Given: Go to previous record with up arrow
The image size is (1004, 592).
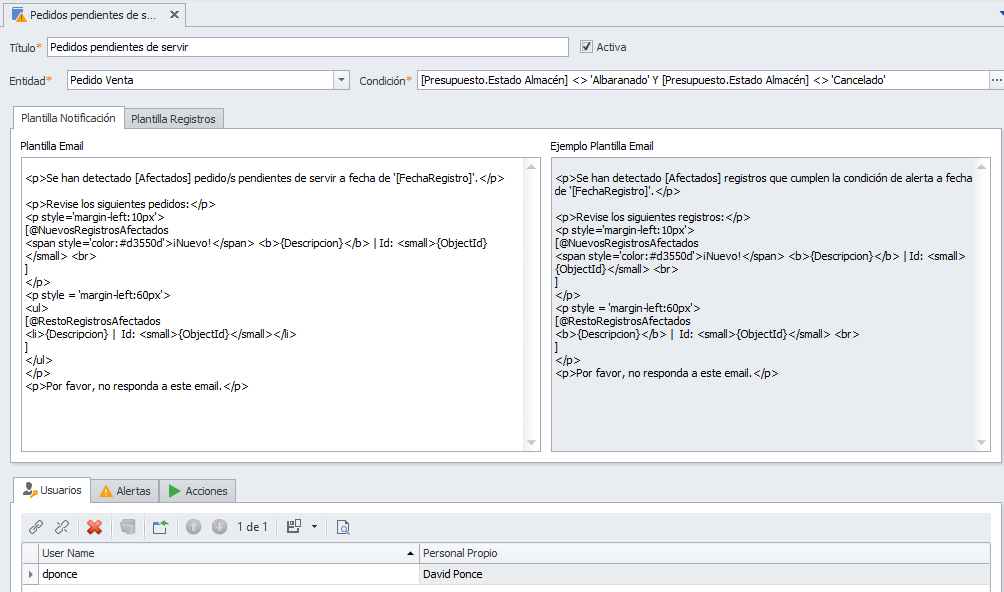Looking at the screenshot, I should (194, 527).
